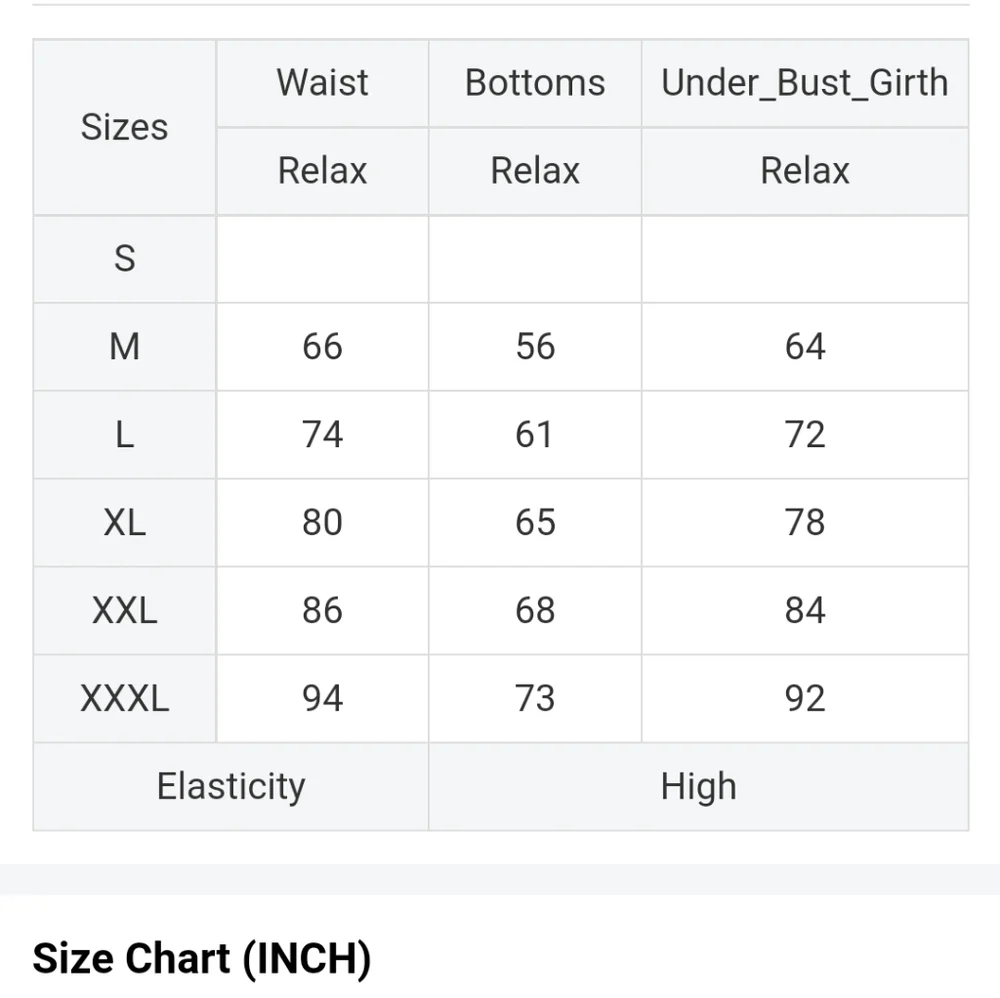Select the S size row label
This screenshot has height=998, width=1000.
(x=124, y=259)
